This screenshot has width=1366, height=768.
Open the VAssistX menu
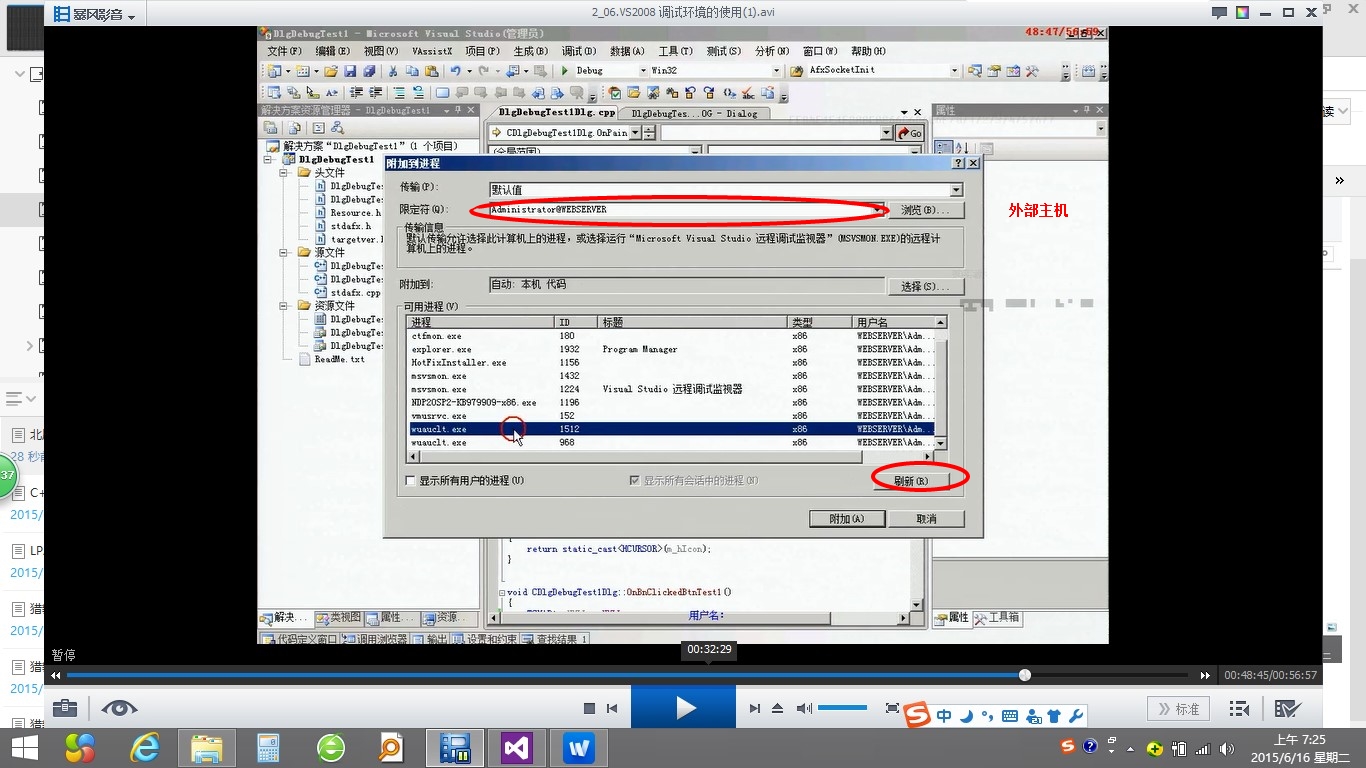[x=432, y=51]
